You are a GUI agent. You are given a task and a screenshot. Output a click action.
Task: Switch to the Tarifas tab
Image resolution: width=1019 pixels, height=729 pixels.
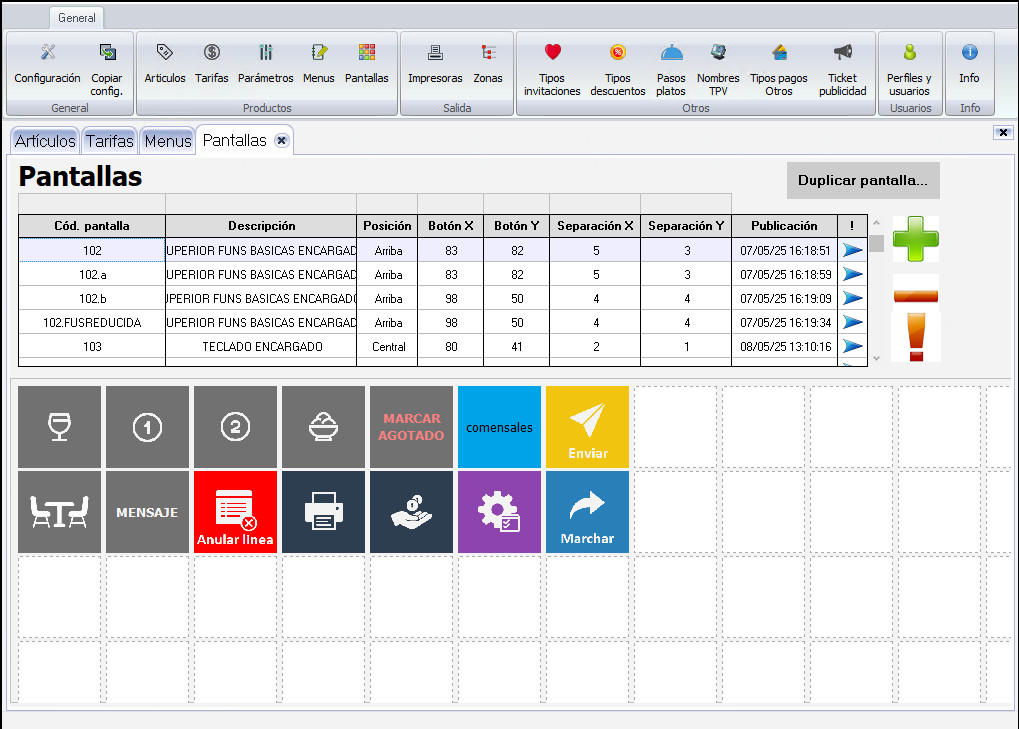coord(109,141)
